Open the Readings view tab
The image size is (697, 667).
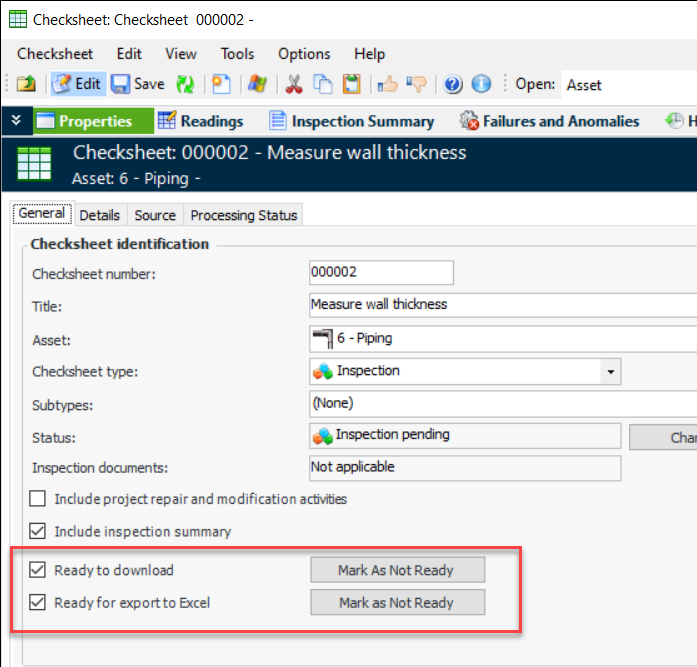pos(200,121)
